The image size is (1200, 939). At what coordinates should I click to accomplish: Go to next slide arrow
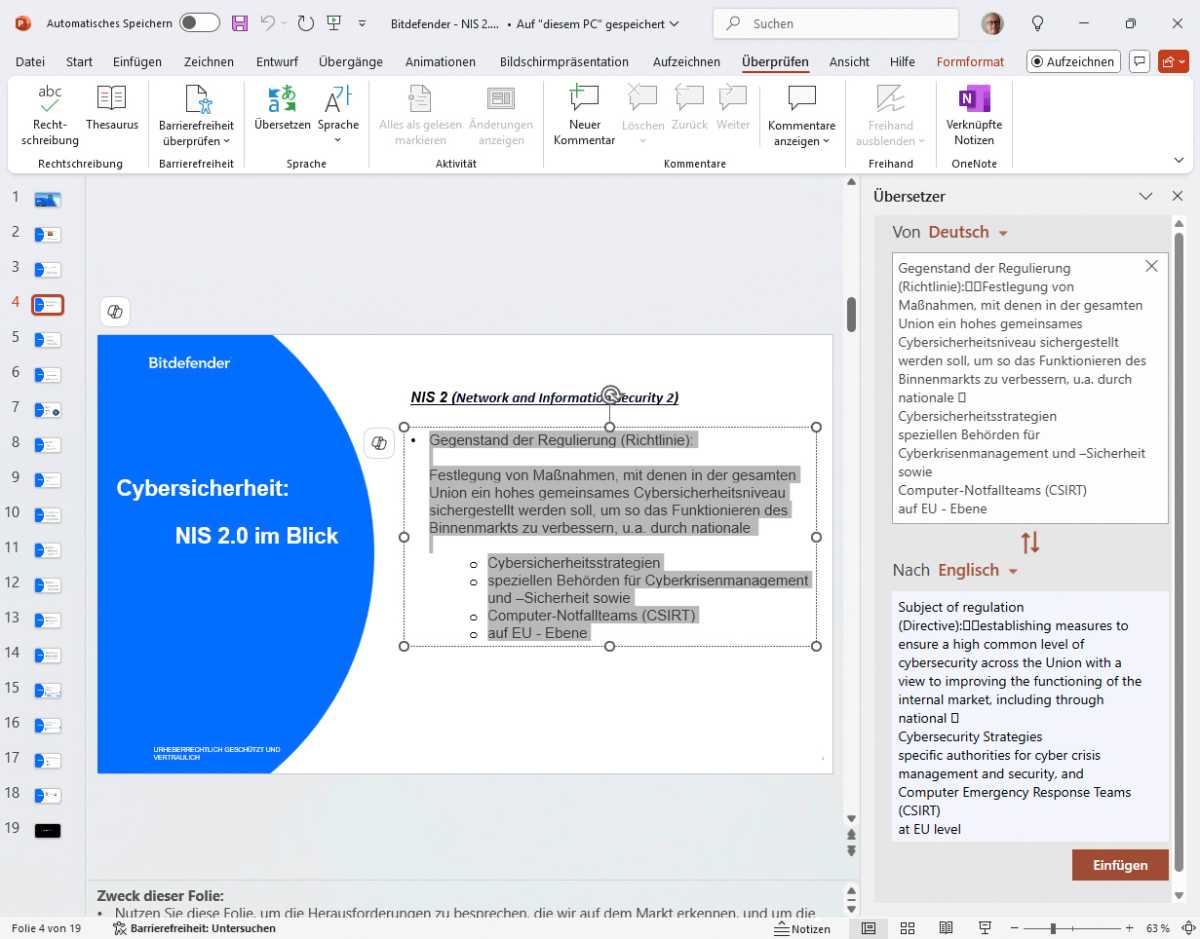tap(851, 851)
